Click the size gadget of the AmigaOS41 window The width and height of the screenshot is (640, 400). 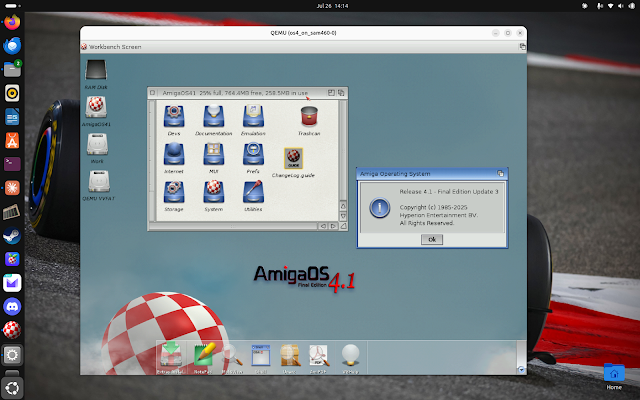click(343, 226)
